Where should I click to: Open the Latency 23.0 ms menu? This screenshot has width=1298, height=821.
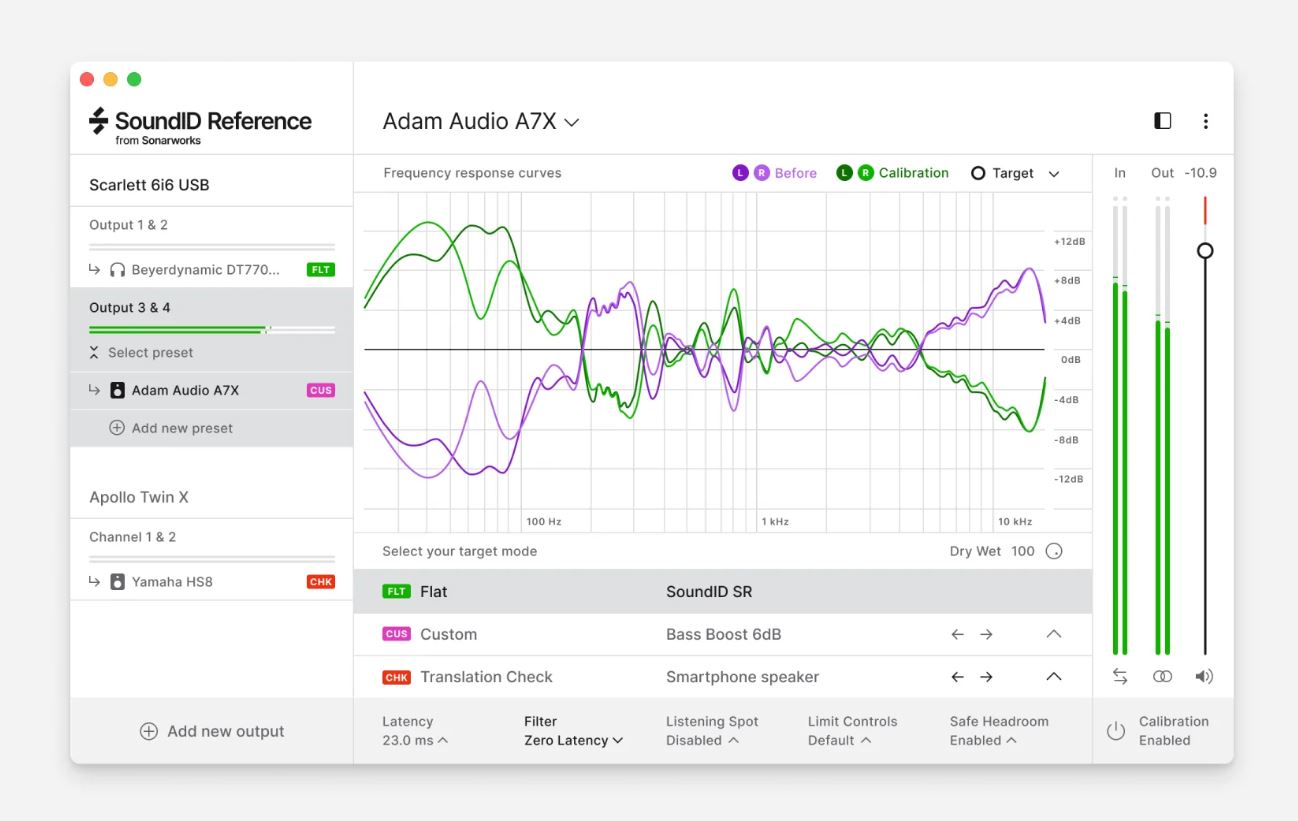(415, 731)
